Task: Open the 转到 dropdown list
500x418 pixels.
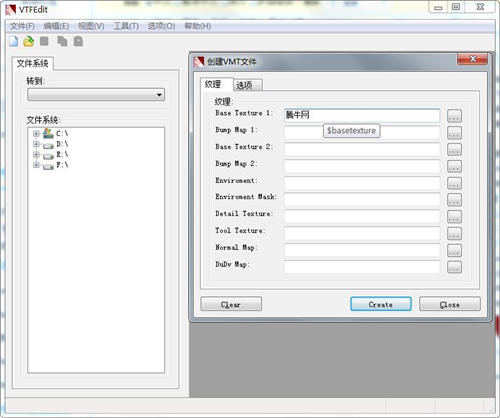Action: 96,95
